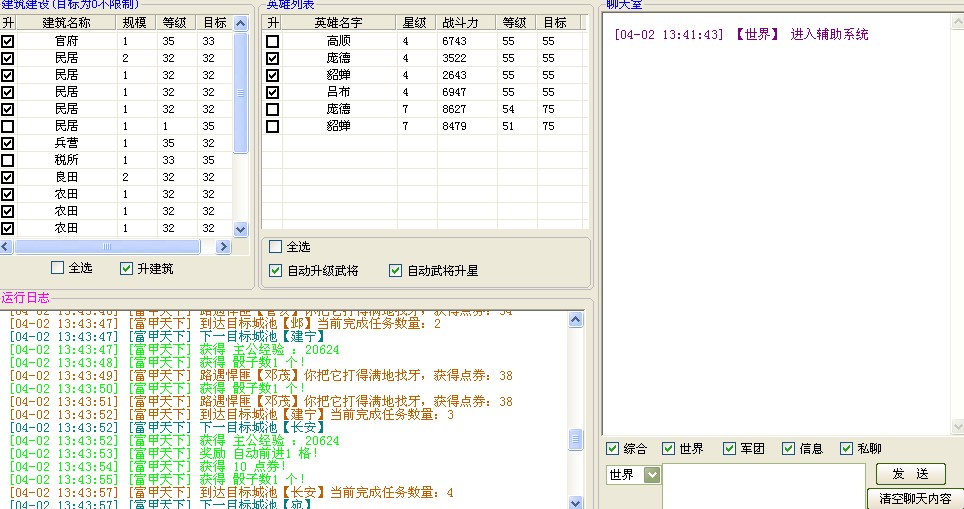The height and width of the screenshot is (509, 964).
Task: Click the 星级 column header
Action: click(416, 23)
